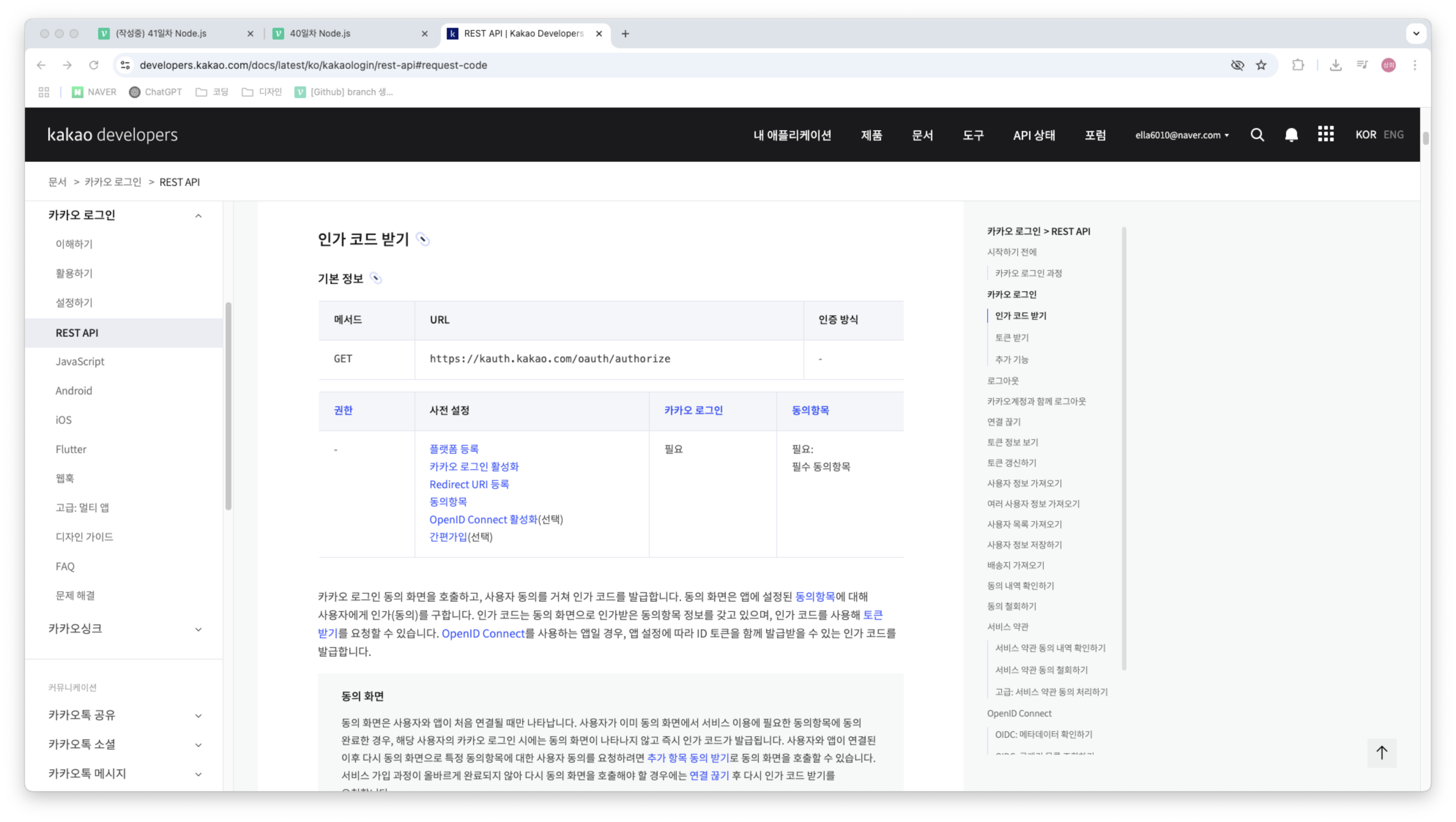Open the NAVER bookmark
1456x822 pixels.
click(x=94, y=92)
